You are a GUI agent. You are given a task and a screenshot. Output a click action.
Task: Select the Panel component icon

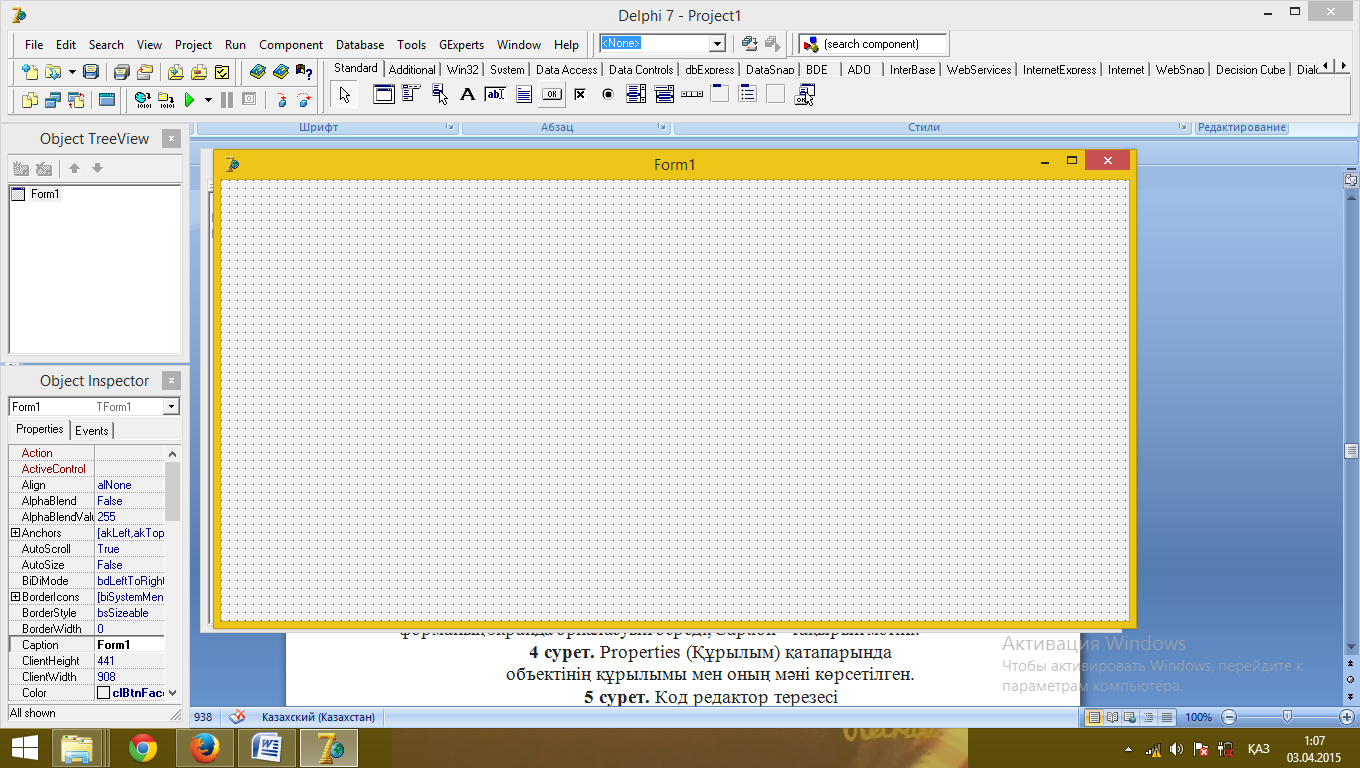click(x=775, y=95)
